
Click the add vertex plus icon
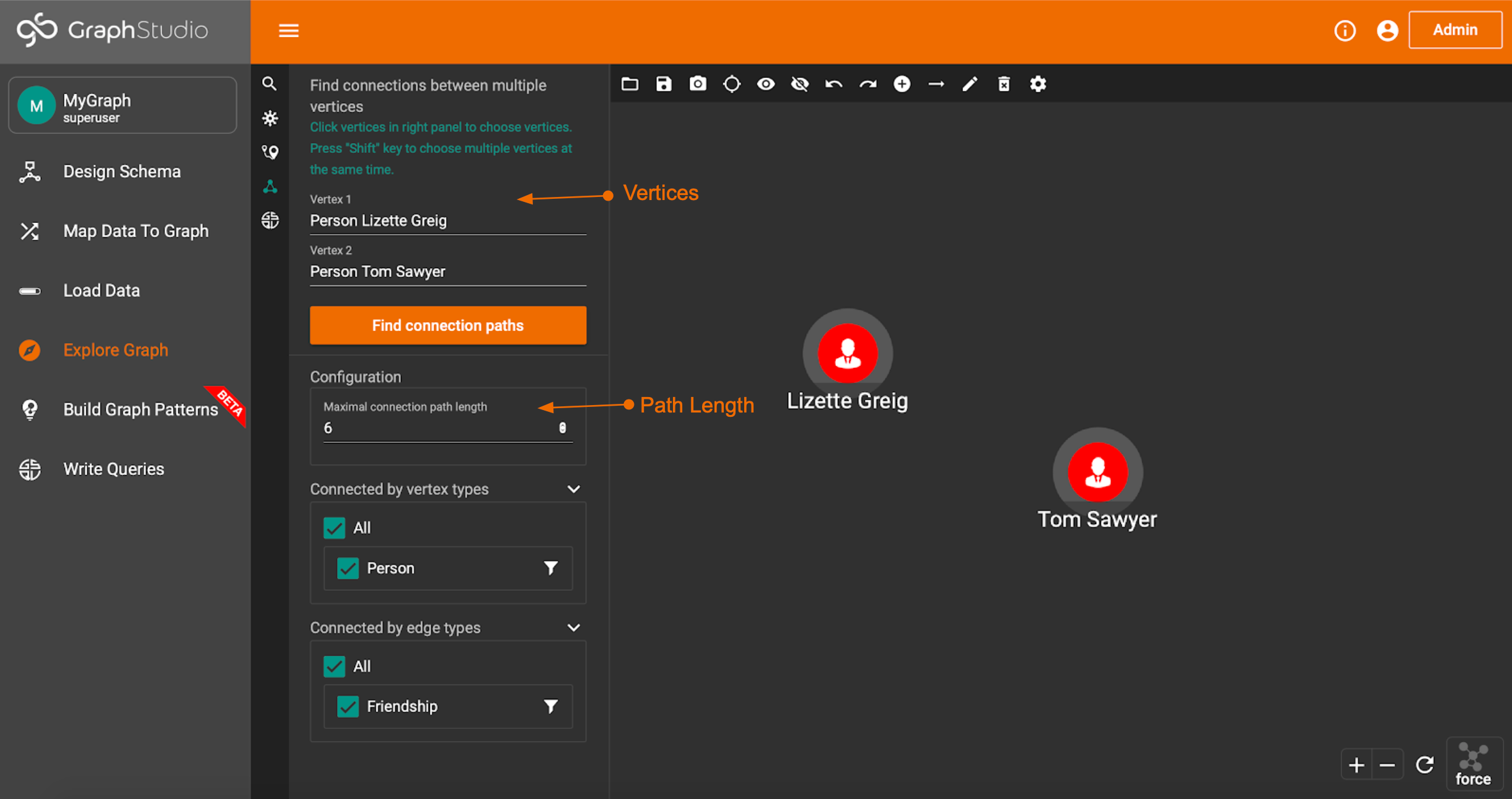[902, 84]
